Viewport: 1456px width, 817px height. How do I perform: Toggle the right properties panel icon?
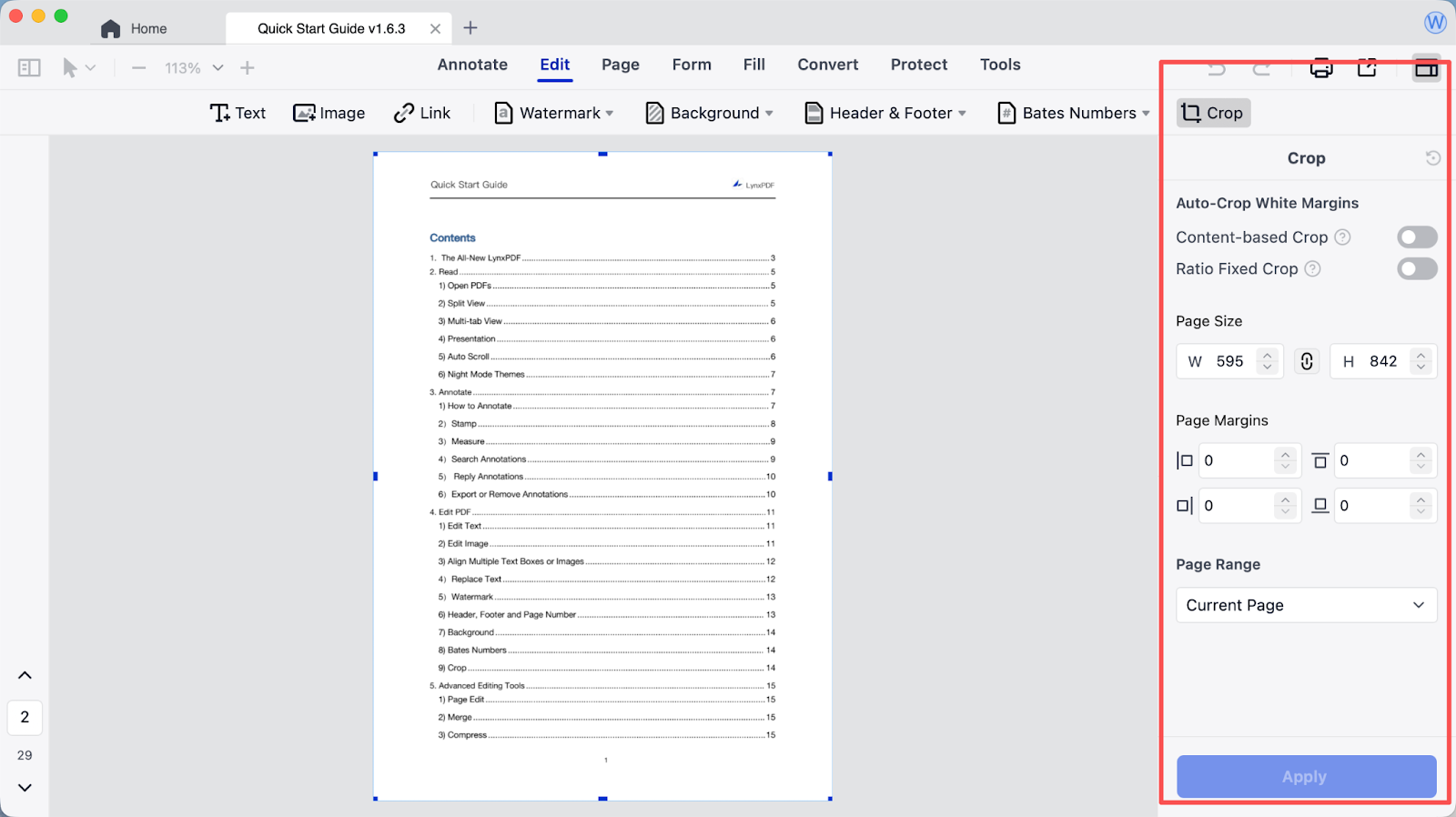click(x=1426, y=68)
